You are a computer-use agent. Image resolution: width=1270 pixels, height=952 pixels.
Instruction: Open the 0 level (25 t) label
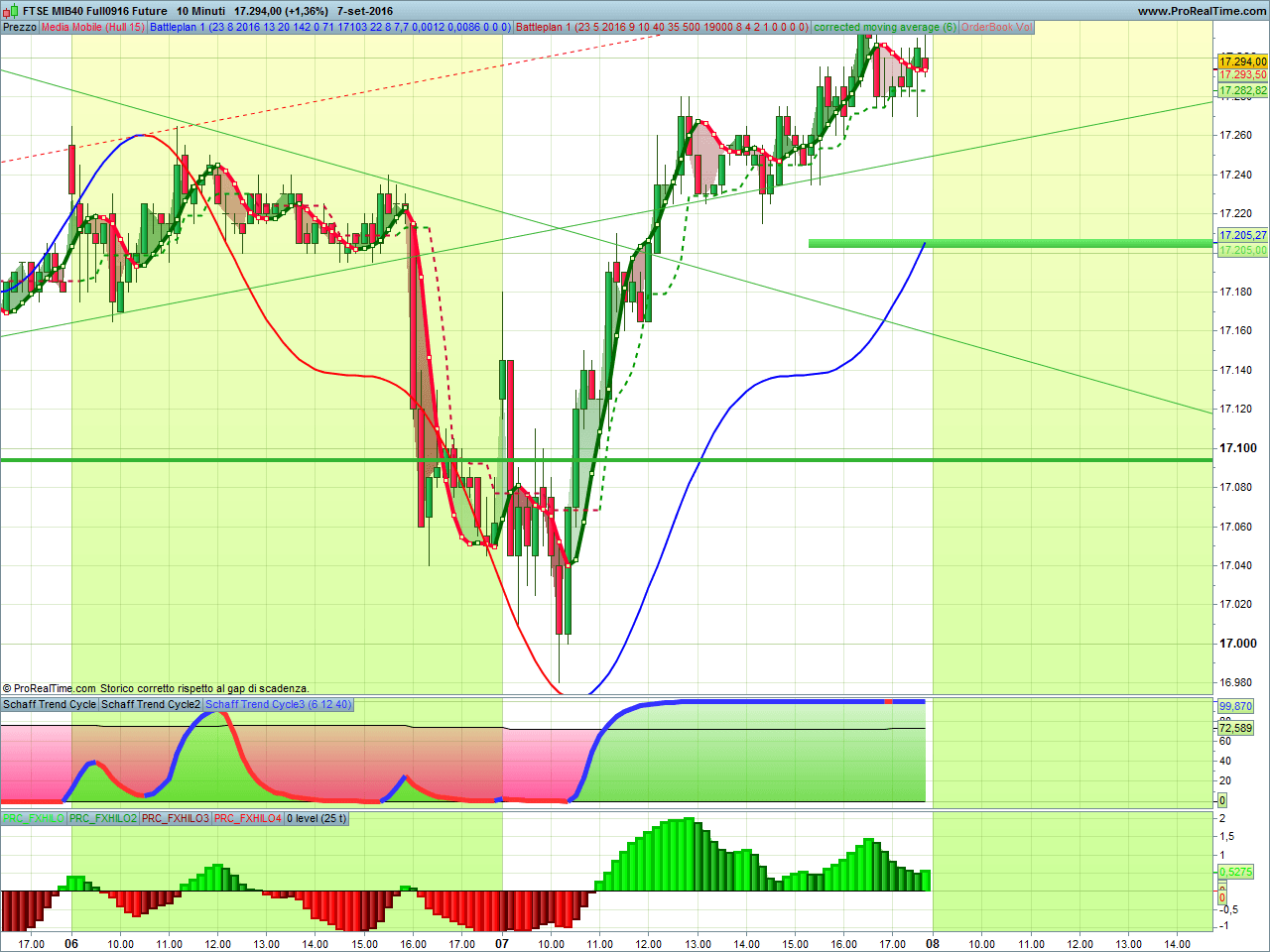click(x=317, y=818)
